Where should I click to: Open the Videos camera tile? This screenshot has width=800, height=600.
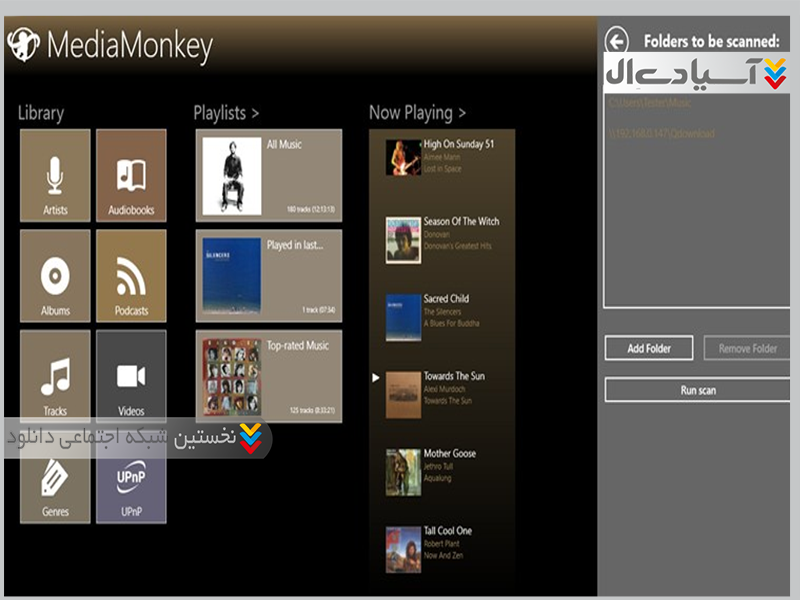point(131,376)
